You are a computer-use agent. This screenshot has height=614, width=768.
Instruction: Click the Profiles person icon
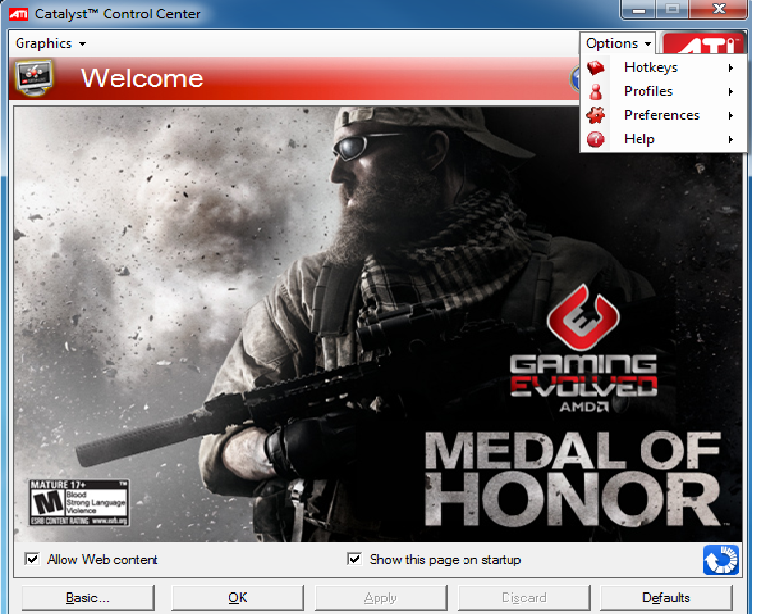tap(596, 92)
